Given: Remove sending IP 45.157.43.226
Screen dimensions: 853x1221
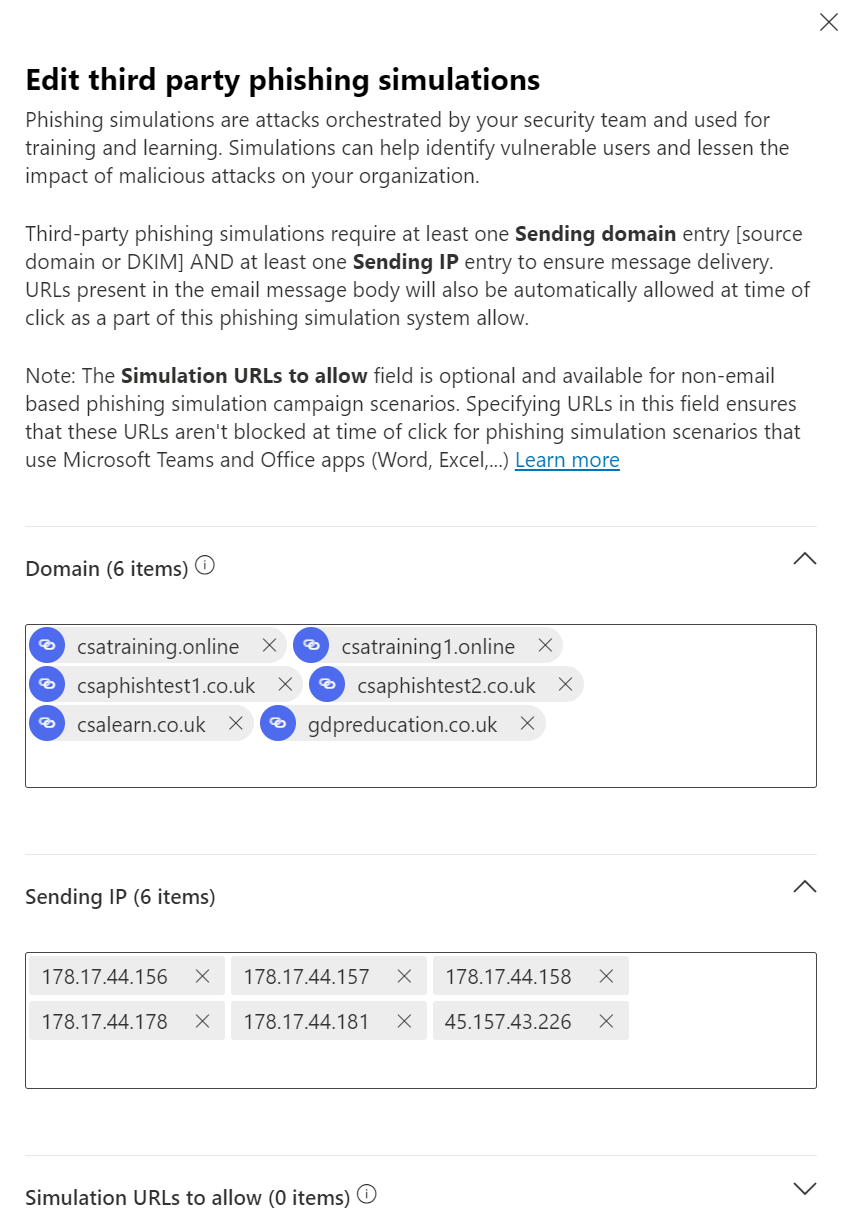Looking at the screenshot, I should click(605, 1021).
